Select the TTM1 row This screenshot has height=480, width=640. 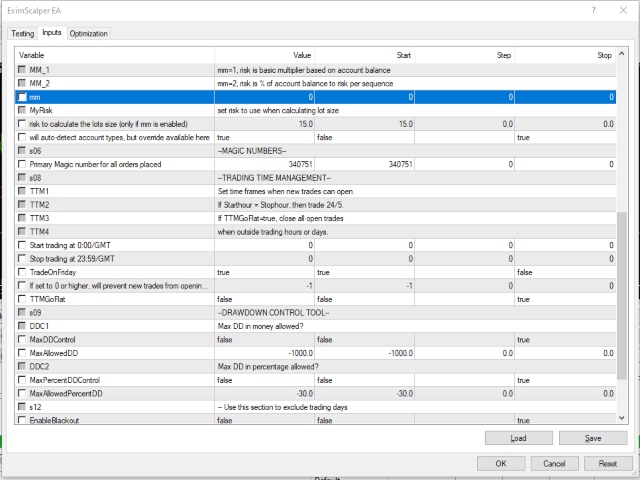(x=316, y=191)
